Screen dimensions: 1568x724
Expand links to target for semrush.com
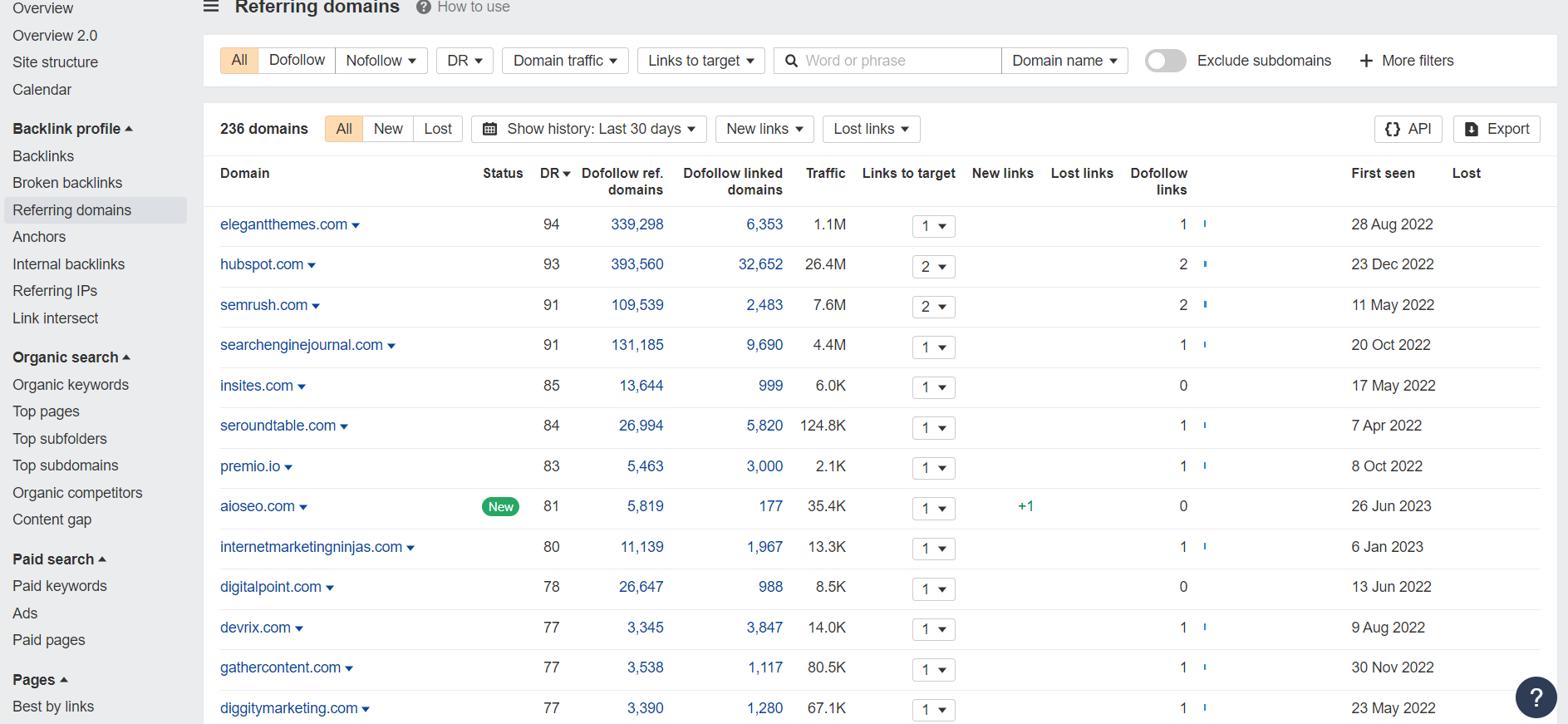(934, 307)
